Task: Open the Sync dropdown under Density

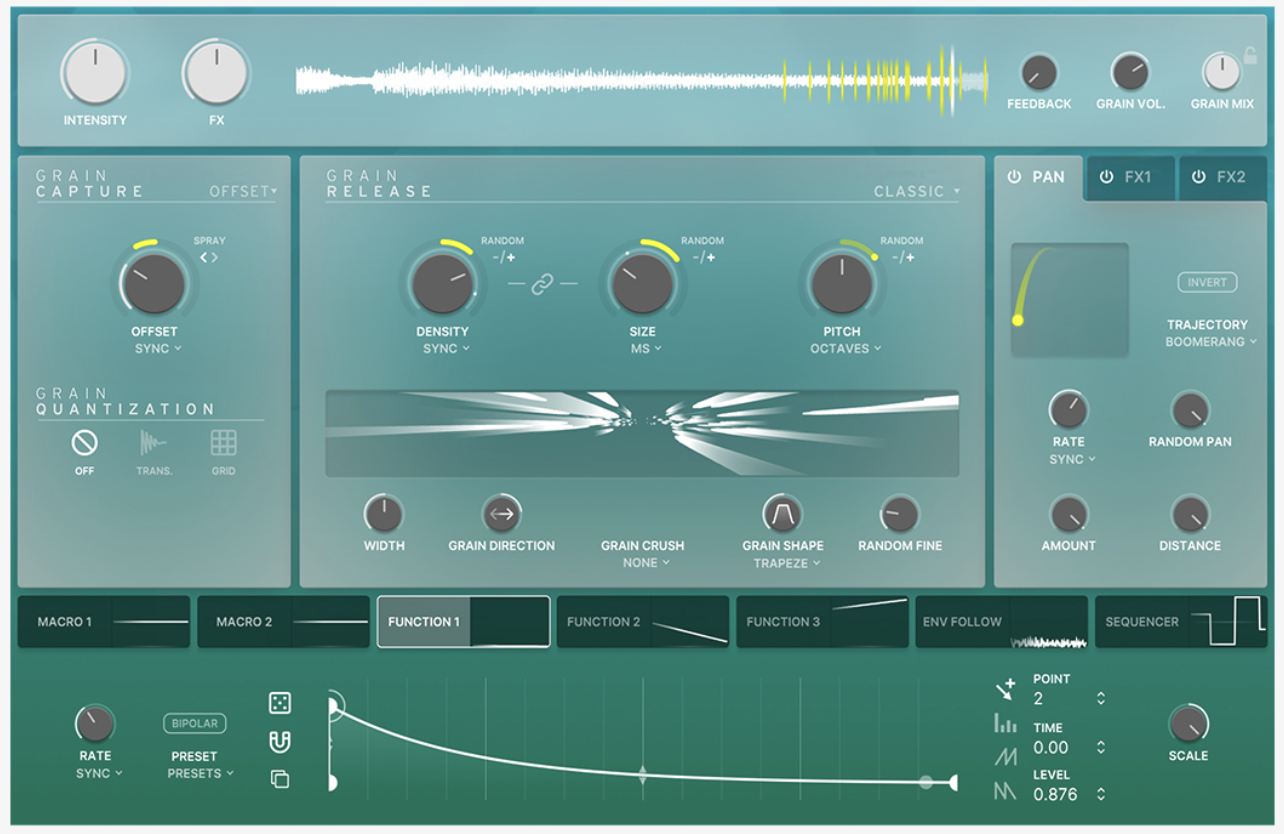Action: click(446, 349)
